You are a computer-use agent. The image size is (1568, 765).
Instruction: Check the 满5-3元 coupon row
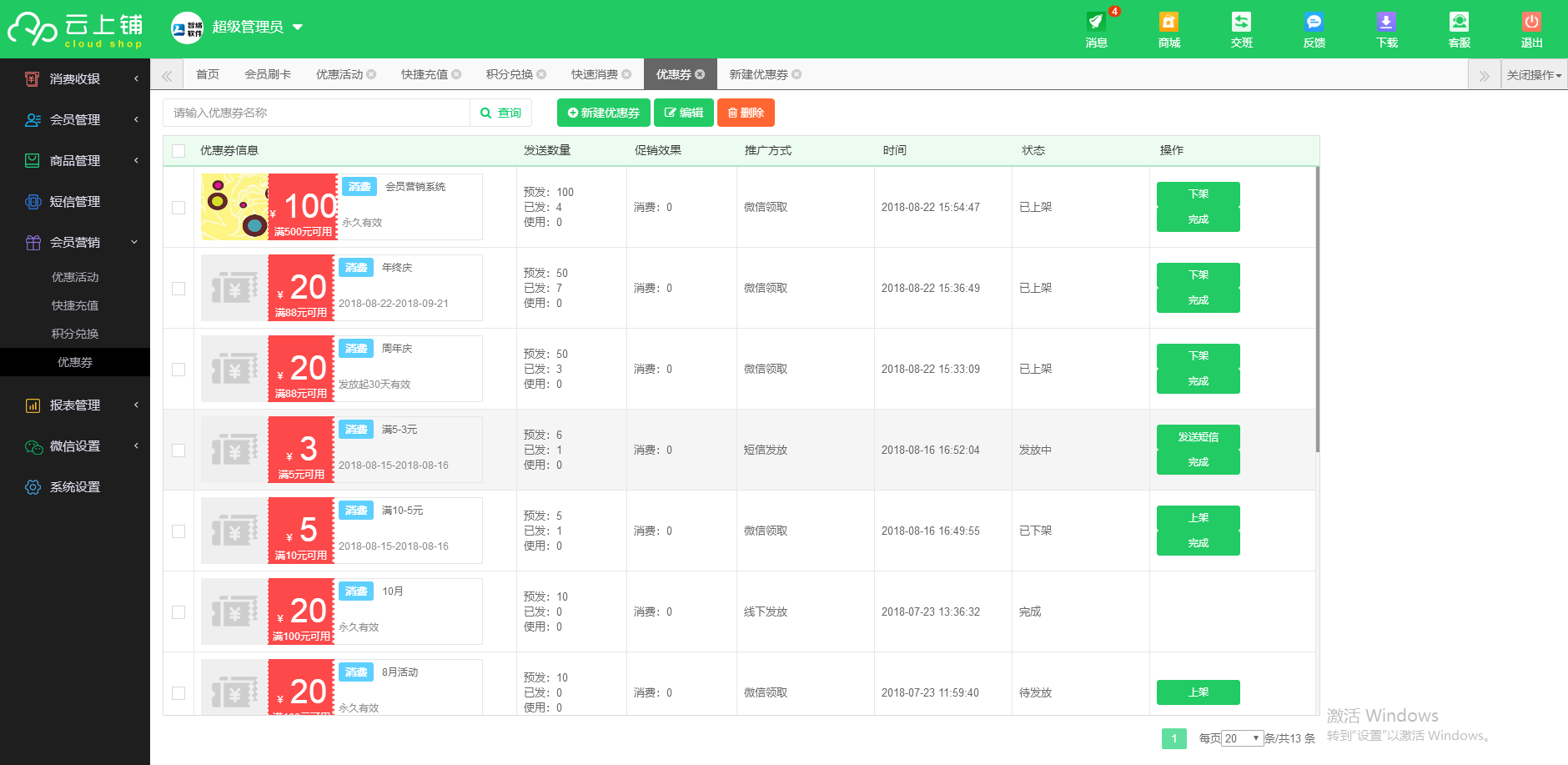click(178, 450)
